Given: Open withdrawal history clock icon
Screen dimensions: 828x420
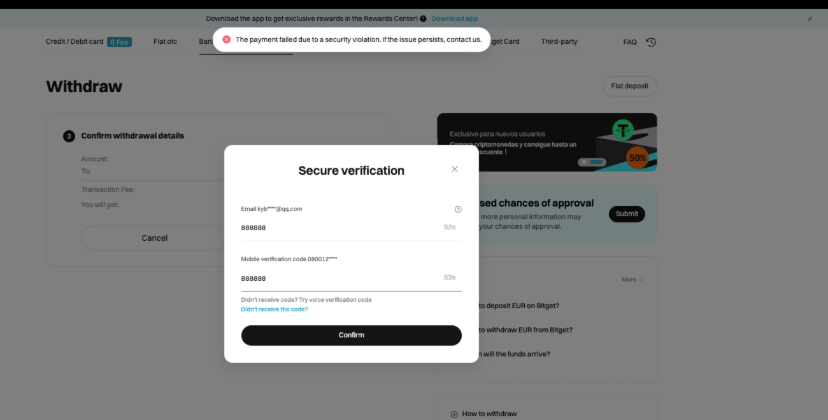Looking at the screenshot, I should pyautogui.click(x=651, y=42).
